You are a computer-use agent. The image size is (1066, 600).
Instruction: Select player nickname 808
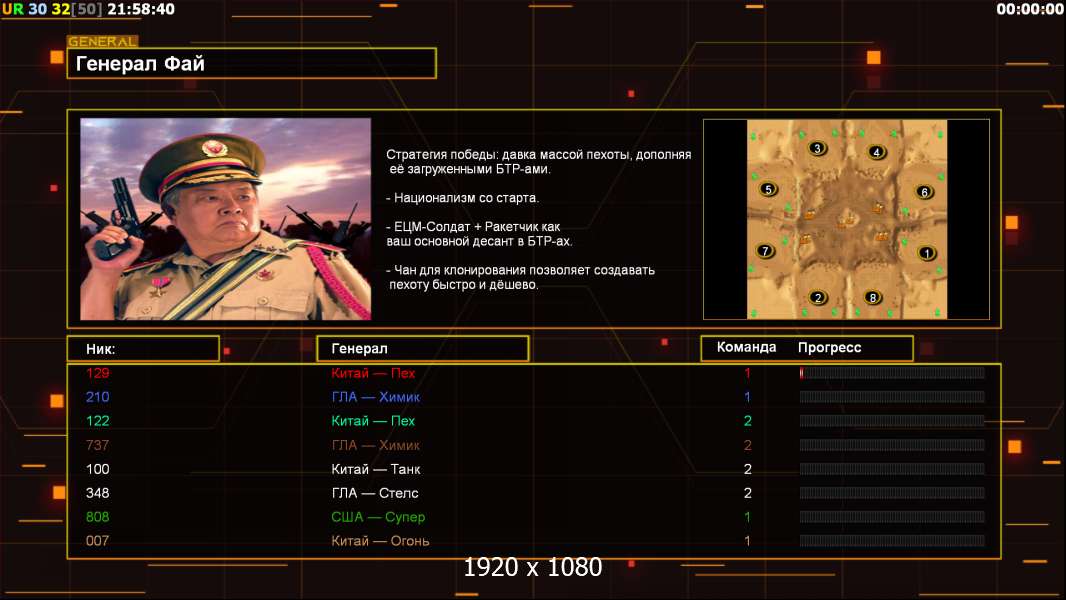coord(97,516)
